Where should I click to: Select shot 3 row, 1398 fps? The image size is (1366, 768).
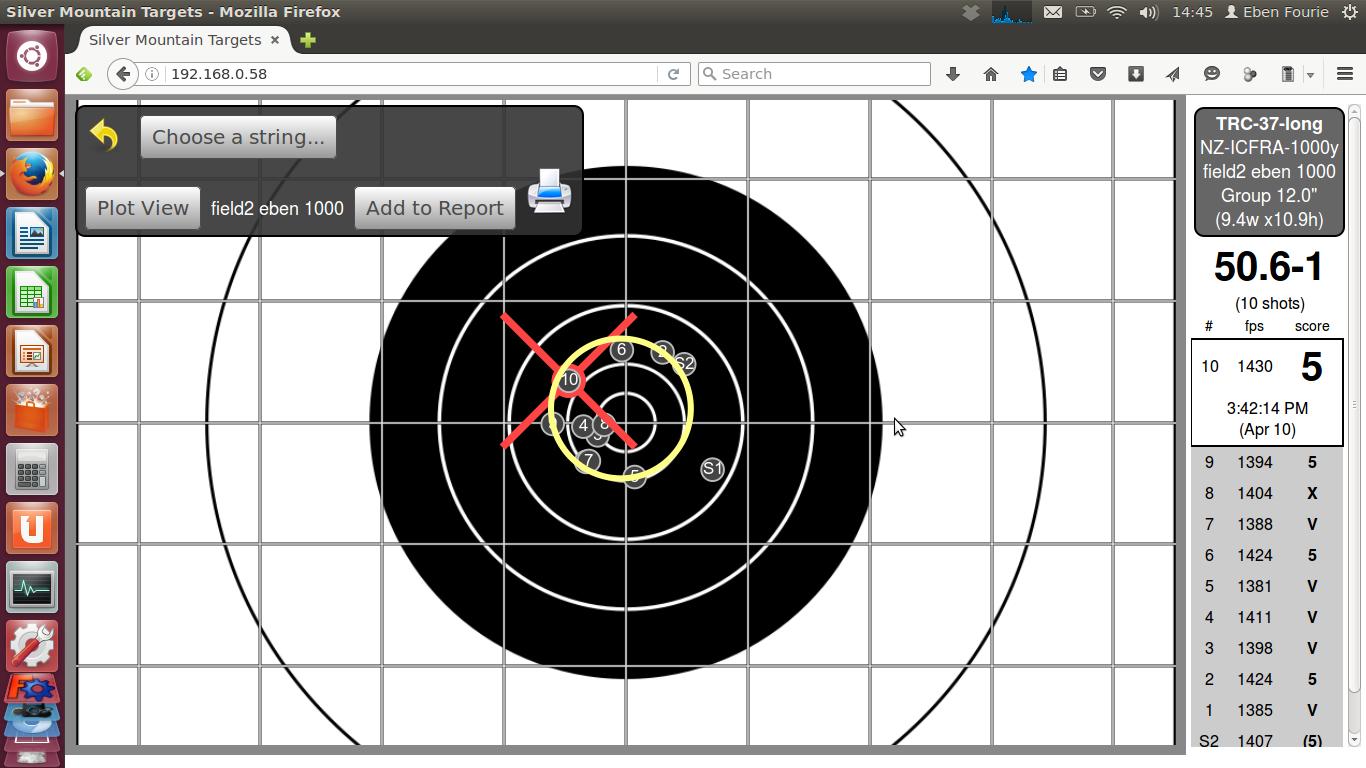pyautogui.click(x=1267, y=648)
